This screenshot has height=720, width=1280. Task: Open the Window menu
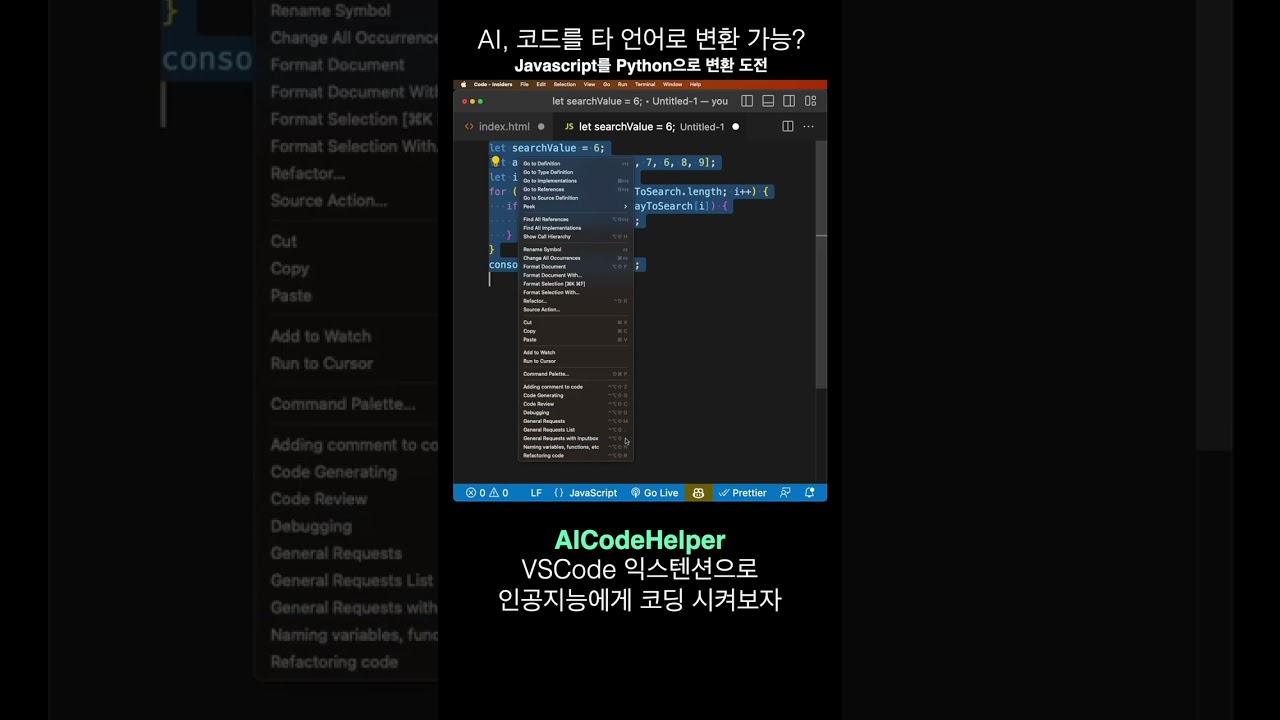click(x=672, y=84)
